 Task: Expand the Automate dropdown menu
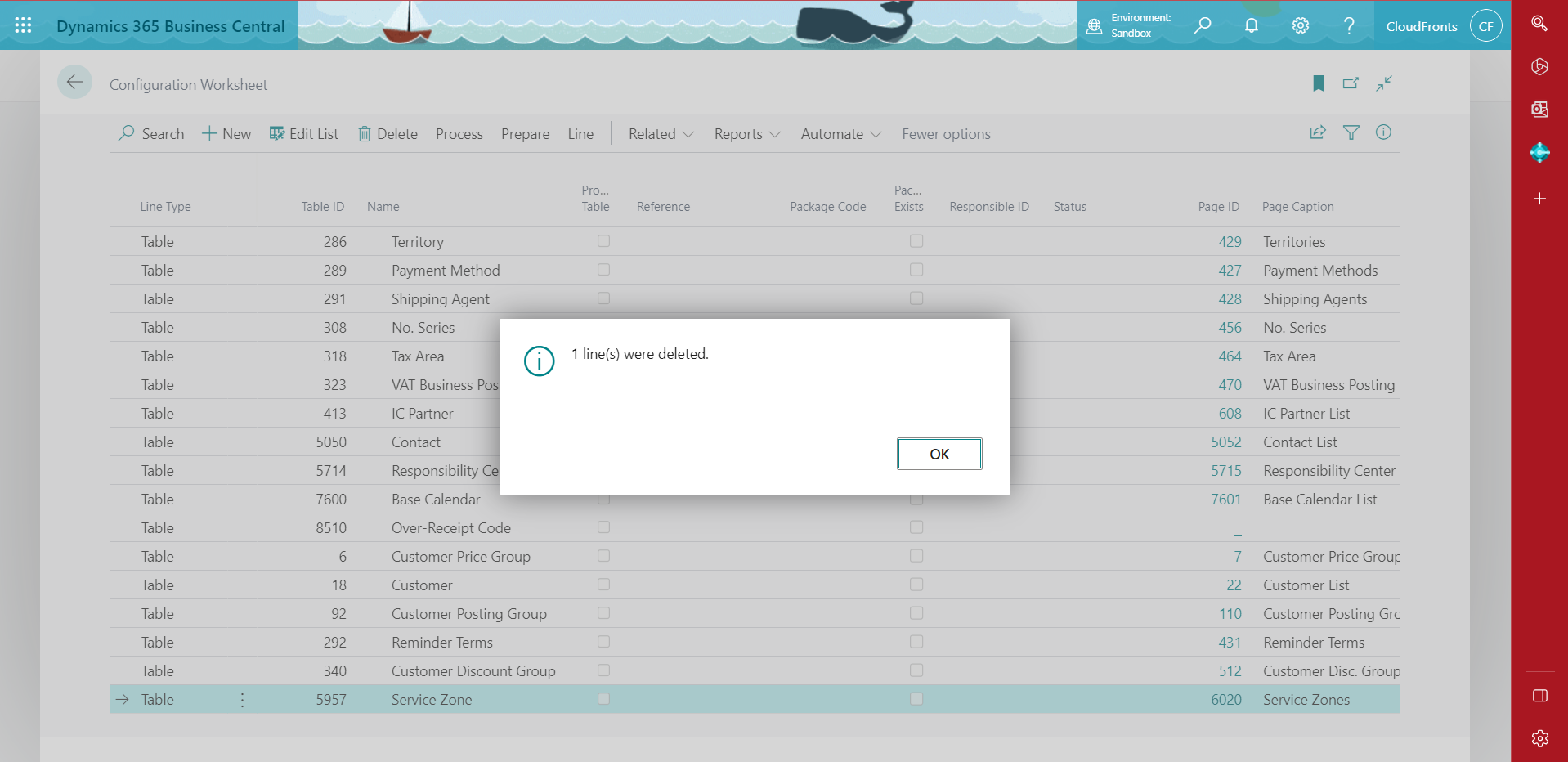[x=840, y=134]
